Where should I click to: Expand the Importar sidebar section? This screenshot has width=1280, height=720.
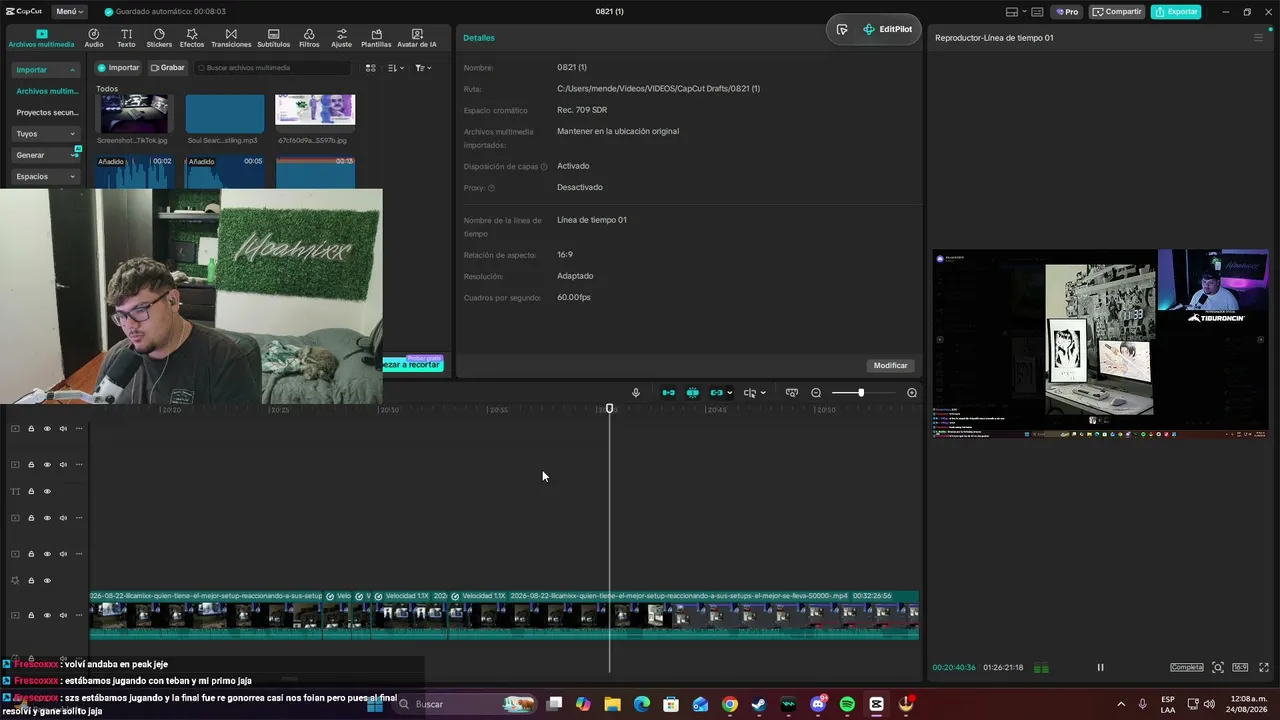46,70
